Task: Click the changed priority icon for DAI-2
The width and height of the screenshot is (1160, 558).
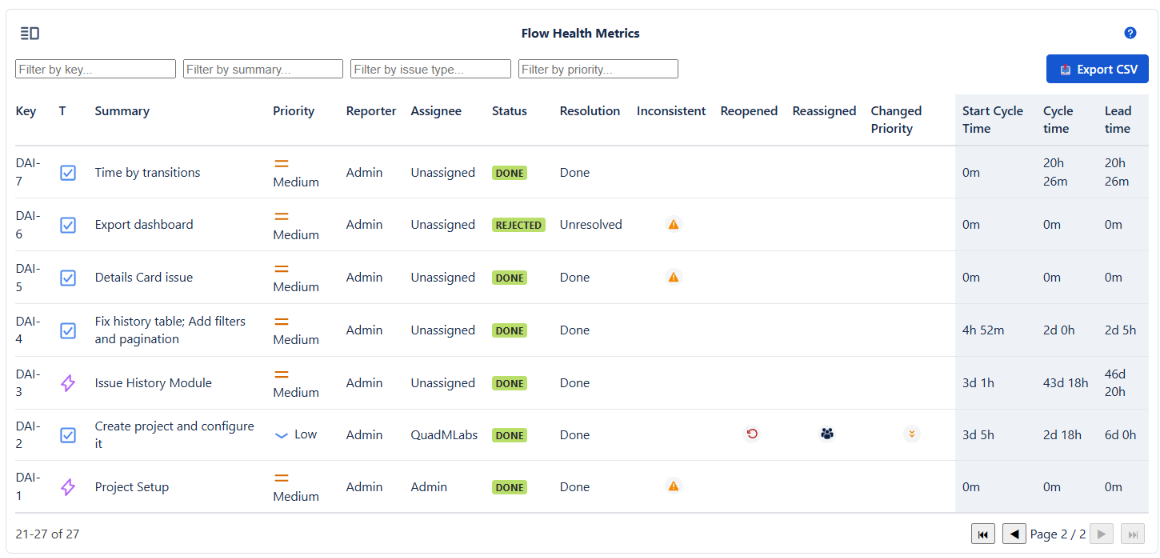Action: (x=911, y=434)
